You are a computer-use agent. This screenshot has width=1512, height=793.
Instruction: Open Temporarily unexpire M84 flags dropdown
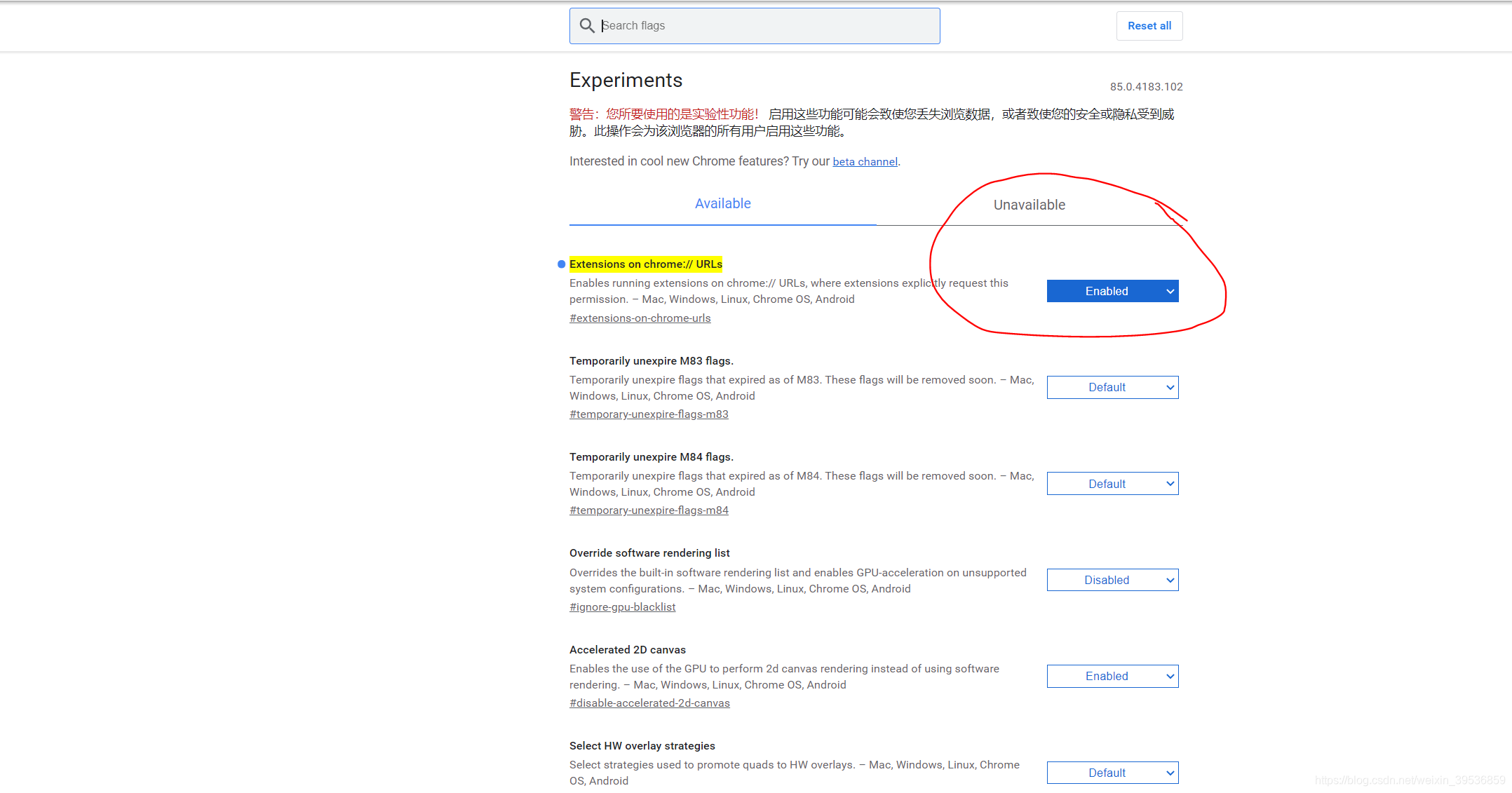tap(1112, 484)
